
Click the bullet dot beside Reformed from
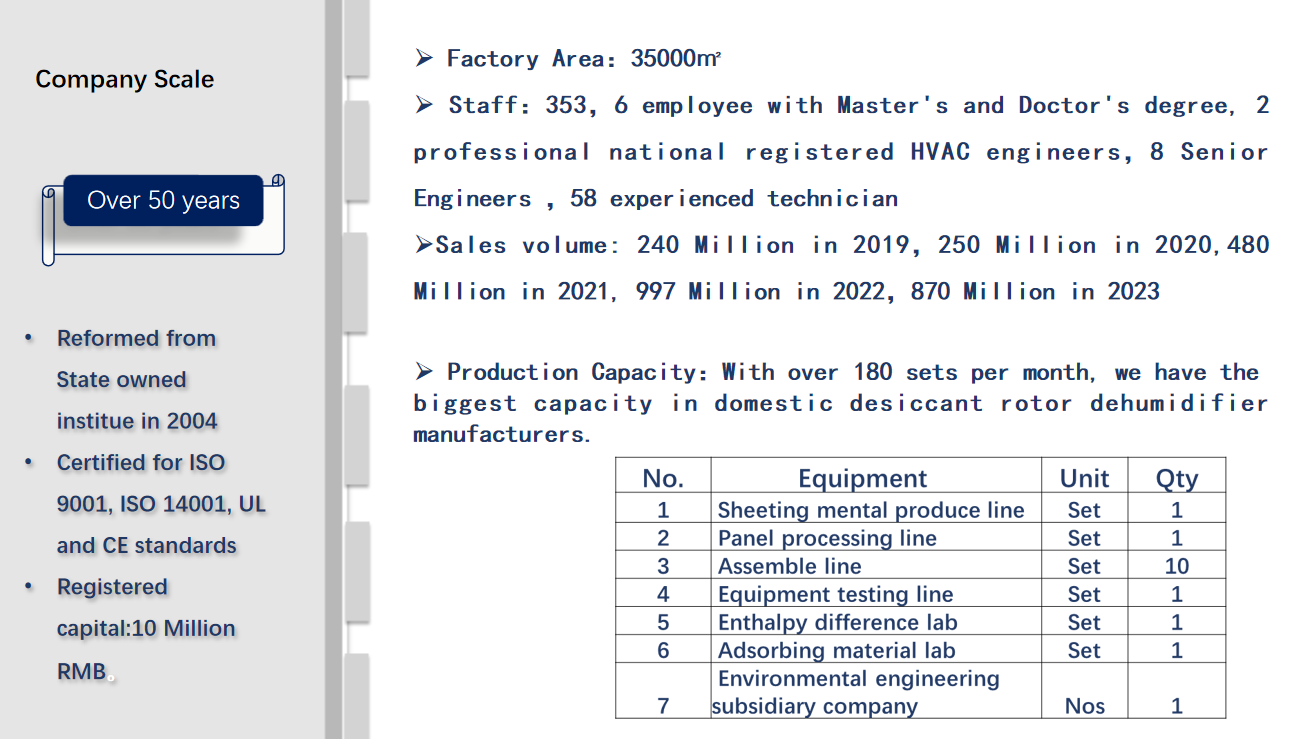tap(30, 339)
